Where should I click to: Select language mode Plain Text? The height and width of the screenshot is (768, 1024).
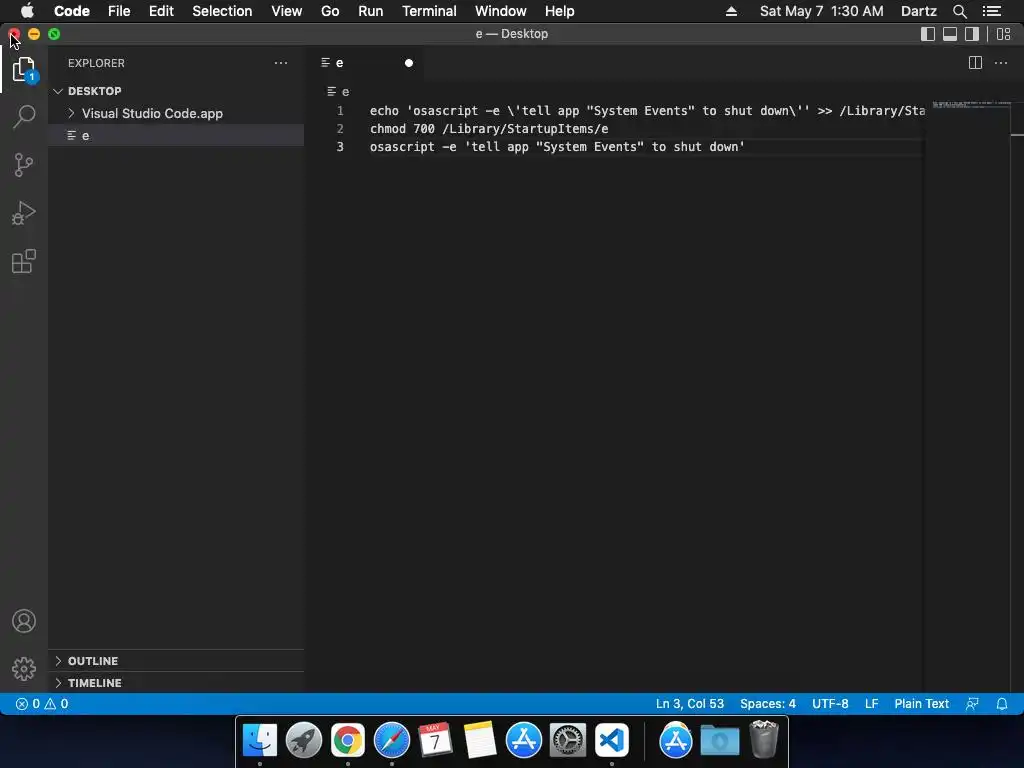[921, 704]
